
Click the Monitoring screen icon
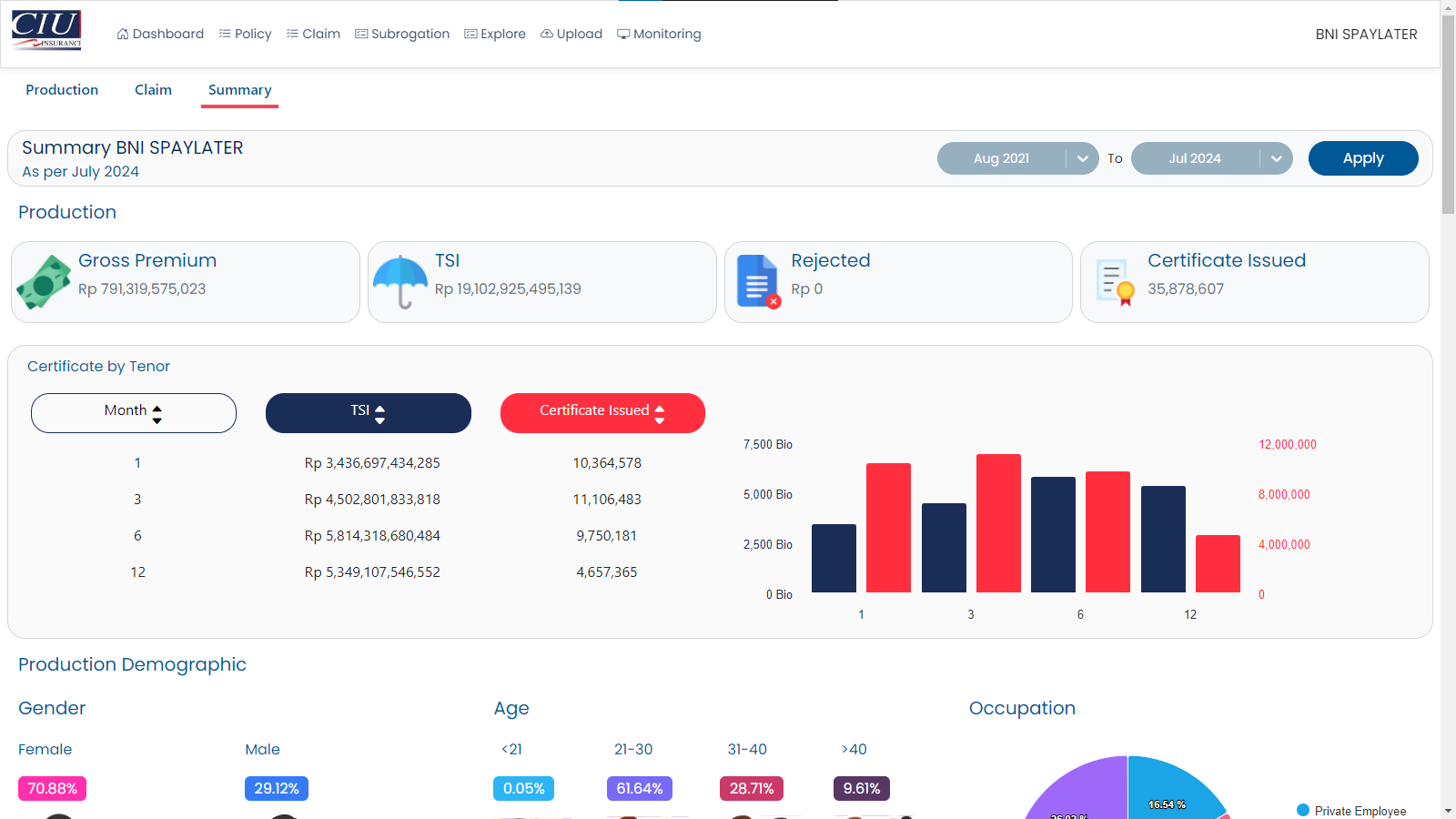click(x=623, y=34)
